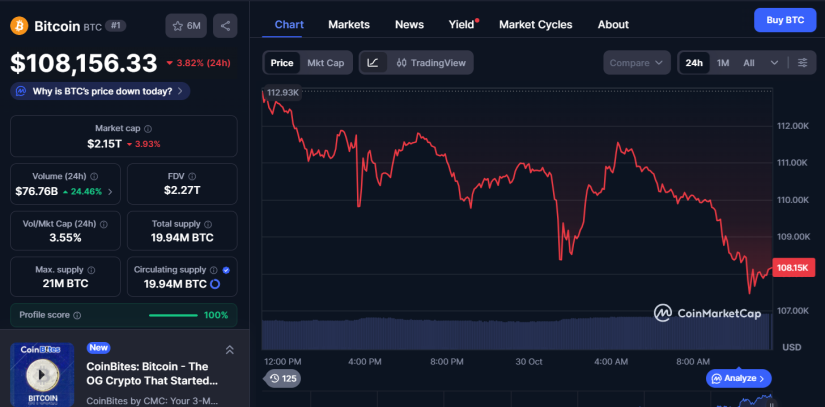
Task: Click the info icon next to FDV
Action: (192, 176)
